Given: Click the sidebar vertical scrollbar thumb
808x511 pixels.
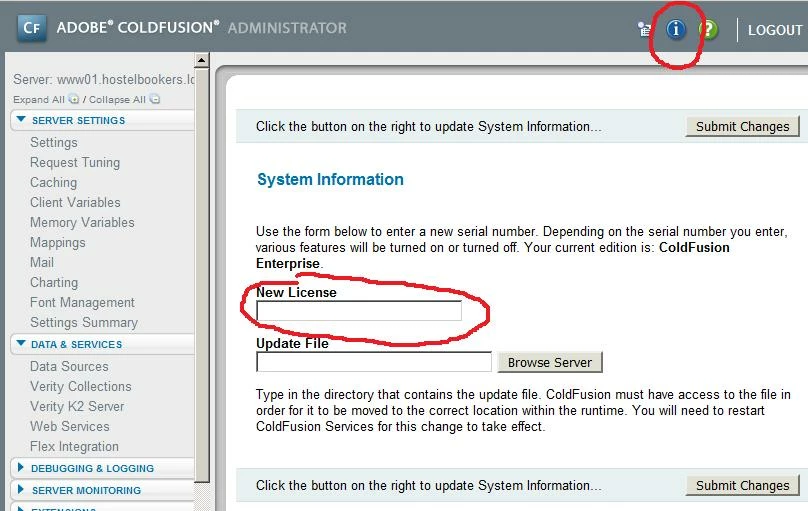Looking at the screenshot, I should (202, 276).
